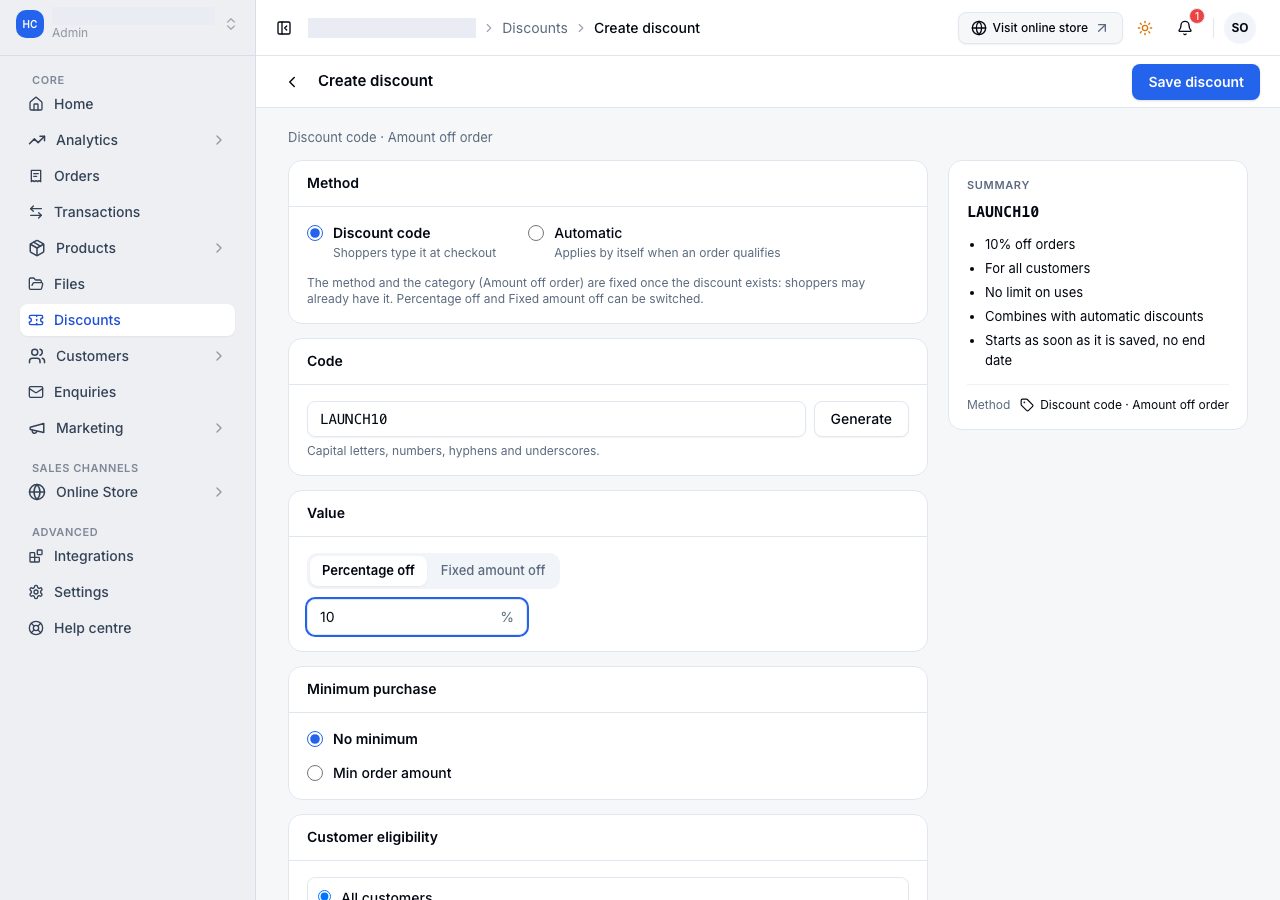Click the Home house icon
Viewport: 1280px width, 900px height.
[x=36, y=104]
